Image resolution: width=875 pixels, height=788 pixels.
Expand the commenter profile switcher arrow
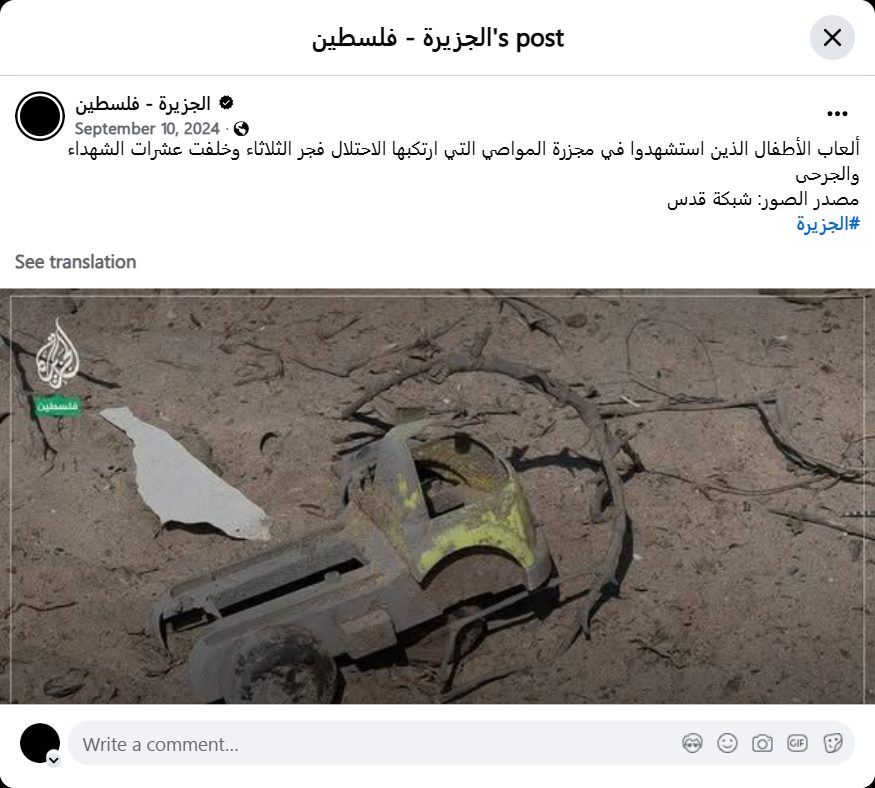54,760
